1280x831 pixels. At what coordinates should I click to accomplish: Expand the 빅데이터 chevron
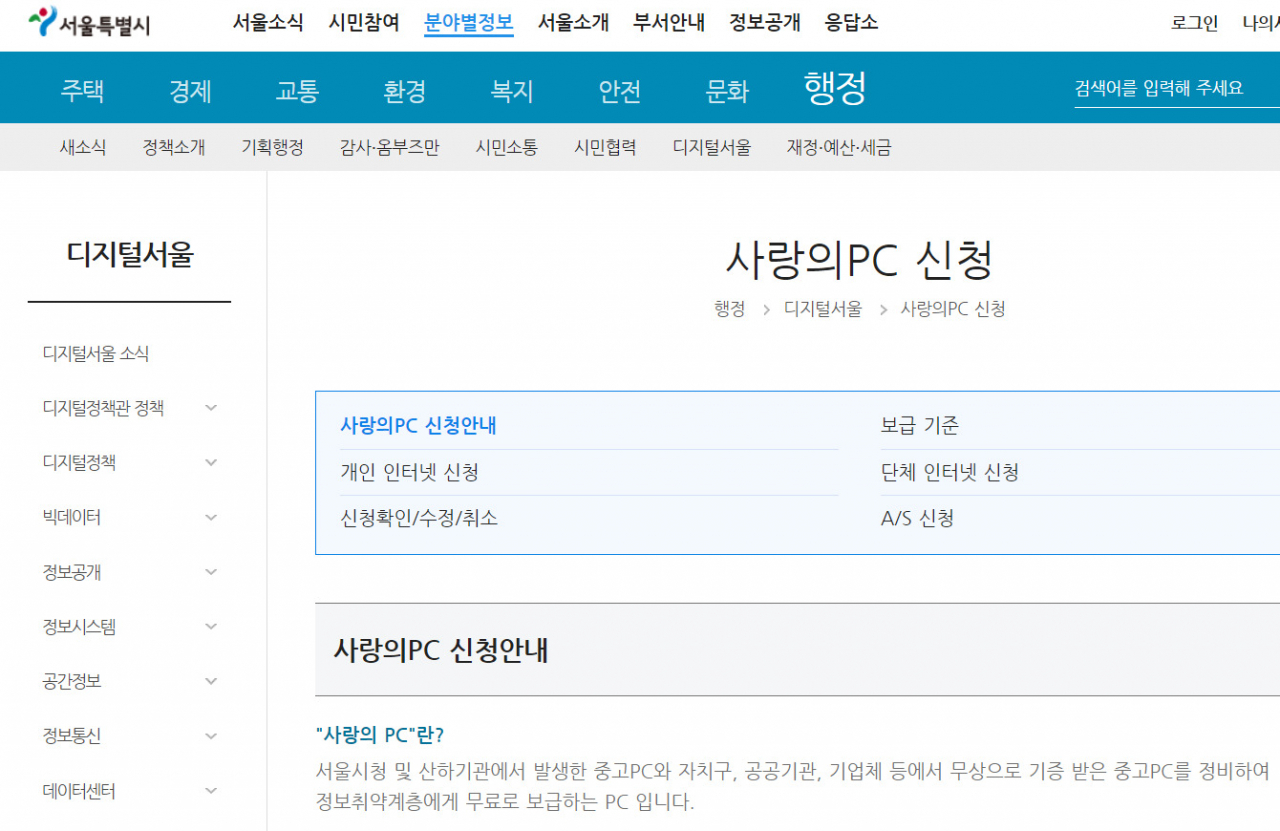pos(210,518)
